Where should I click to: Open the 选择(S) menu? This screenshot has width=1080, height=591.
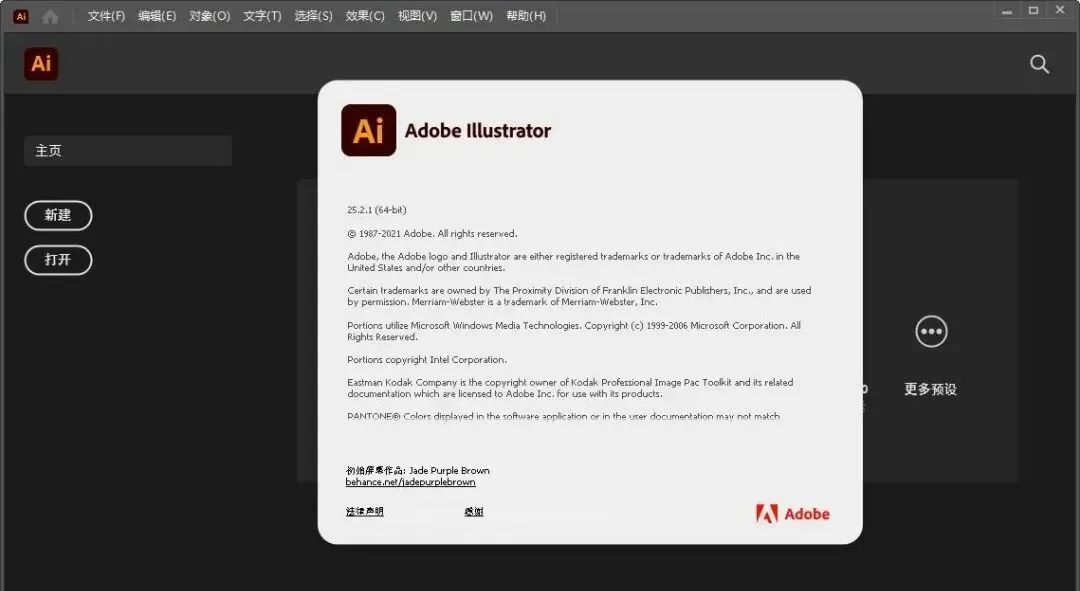click(x=313, y=16)
